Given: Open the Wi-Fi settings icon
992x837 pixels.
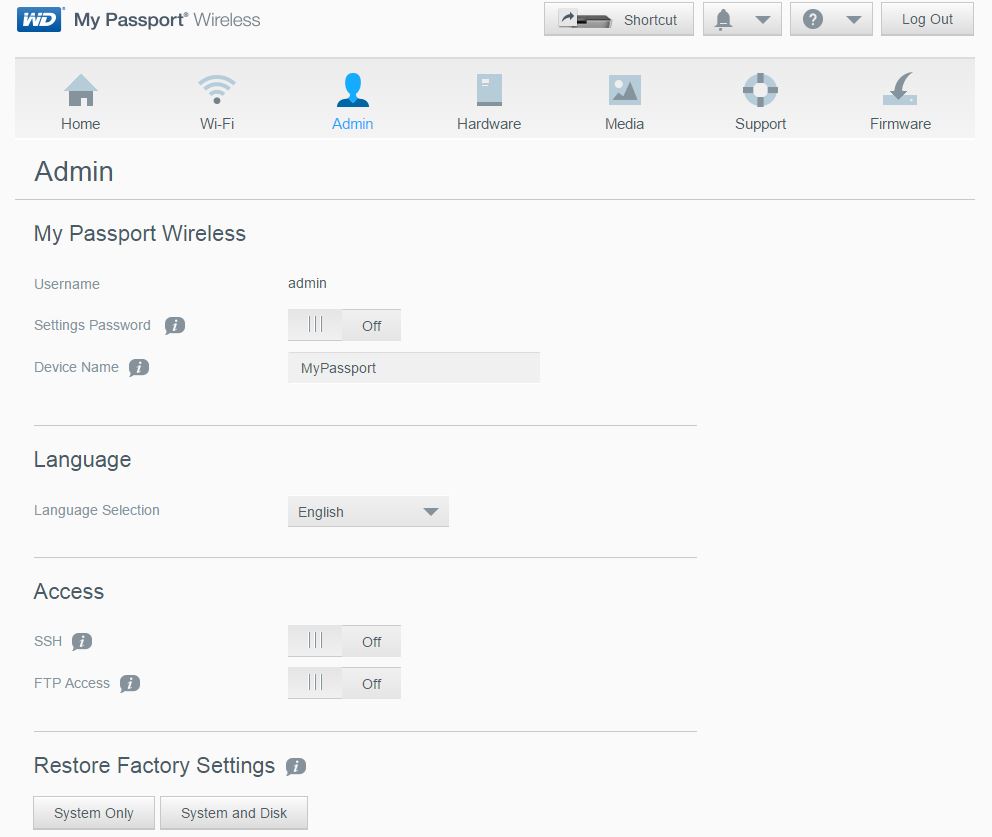Looking at the screenshot, I should pyautogui.click(x=217, y=90).
